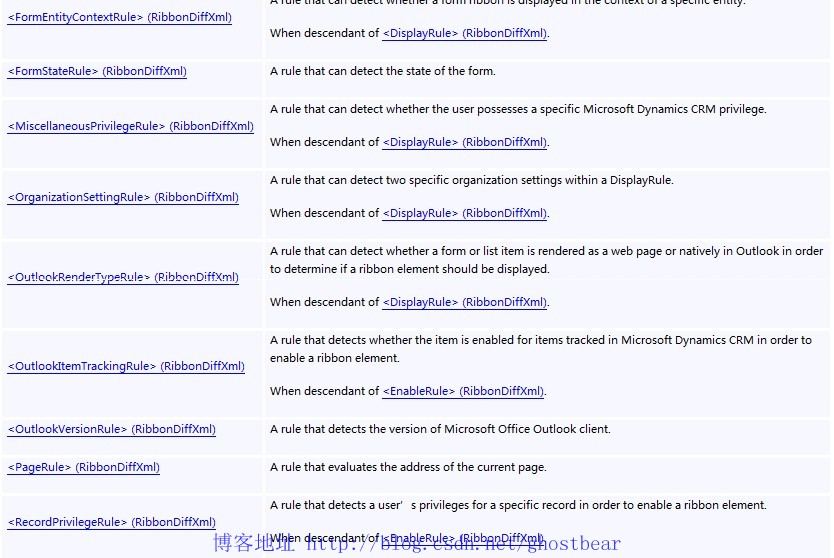
Task: Follow DisplayRule link in OrganizationSettingRule row
Action: [464, 213]
